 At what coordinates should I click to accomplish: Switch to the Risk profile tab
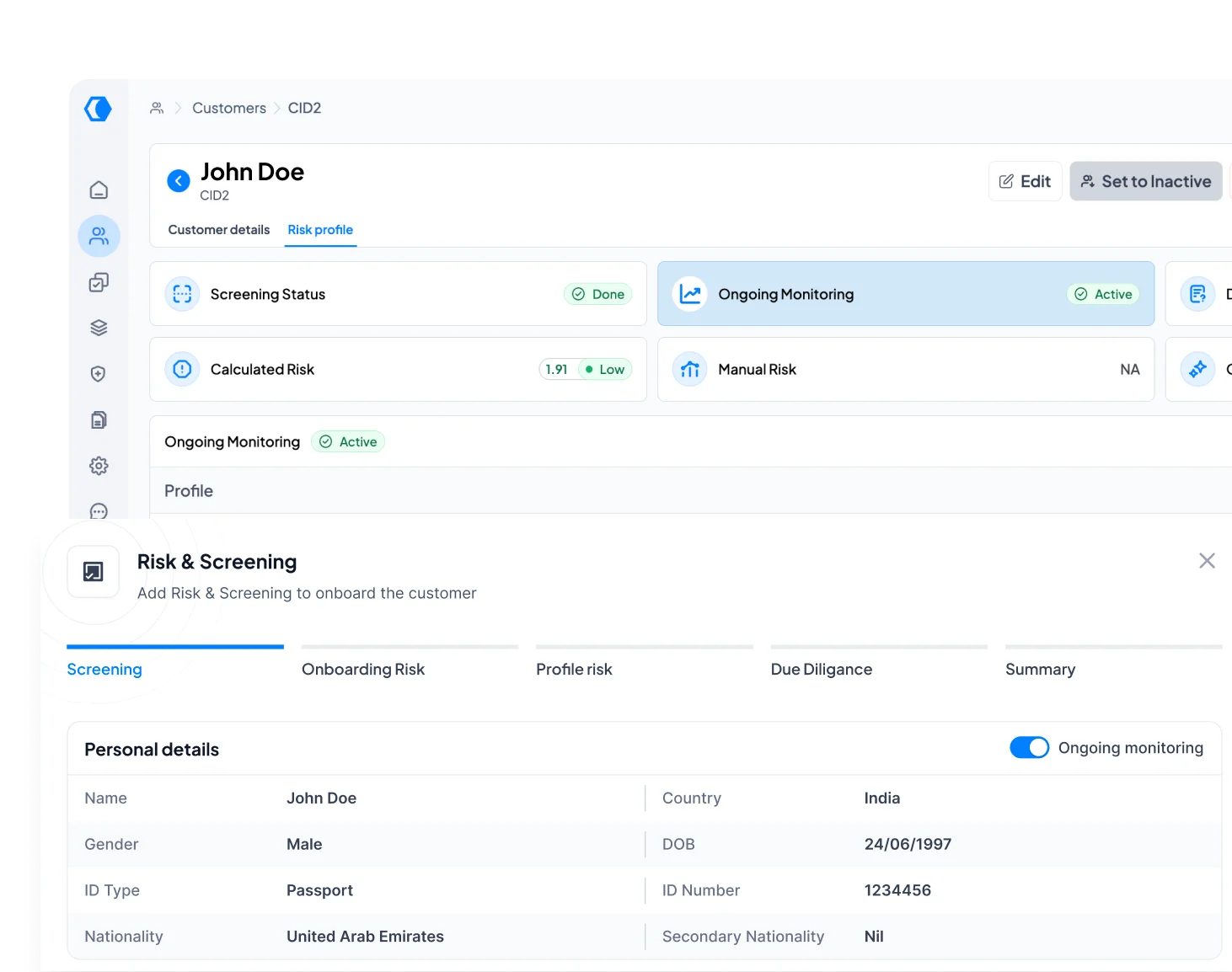[x=320, y=230]
